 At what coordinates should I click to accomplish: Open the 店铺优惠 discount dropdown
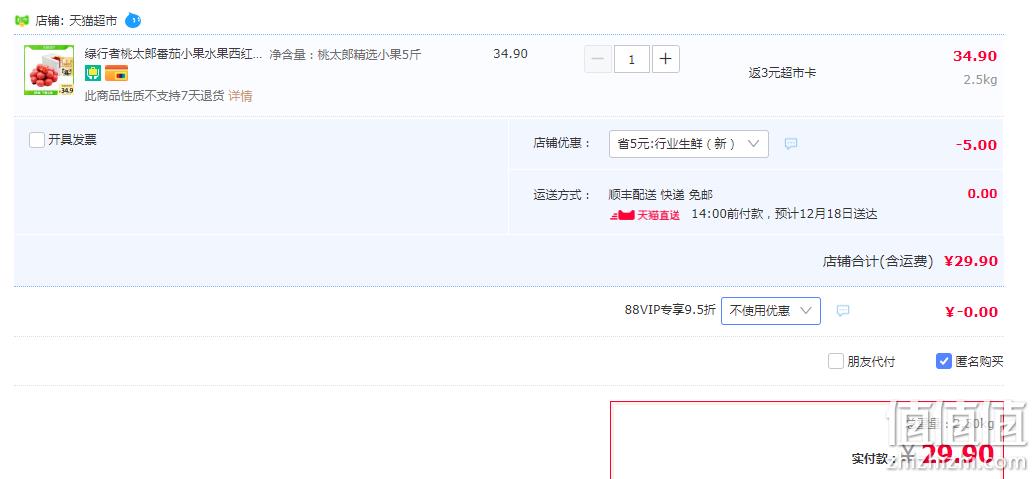(688, 144)
